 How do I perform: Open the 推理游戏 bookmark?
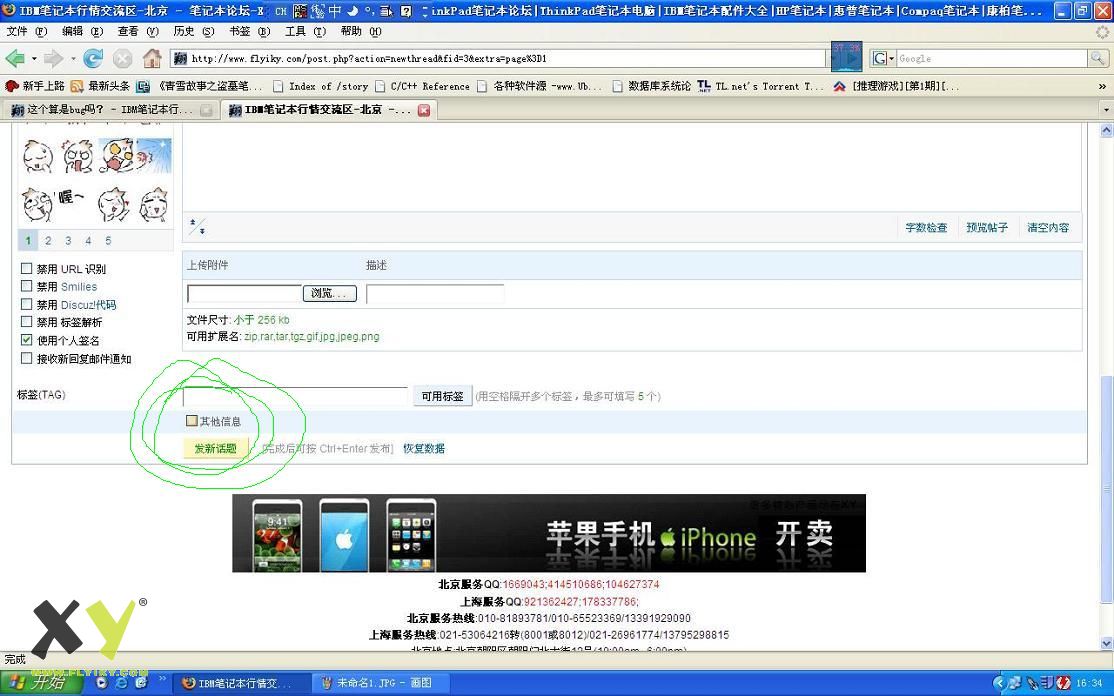(896, 86)
